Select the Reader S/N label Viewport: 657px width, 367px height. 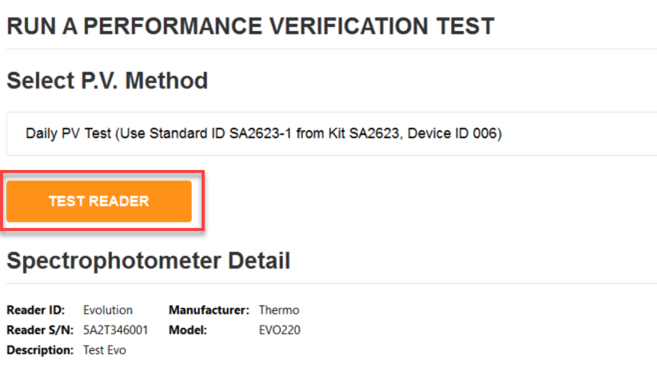pyautogui.click(x=40, y=330)
